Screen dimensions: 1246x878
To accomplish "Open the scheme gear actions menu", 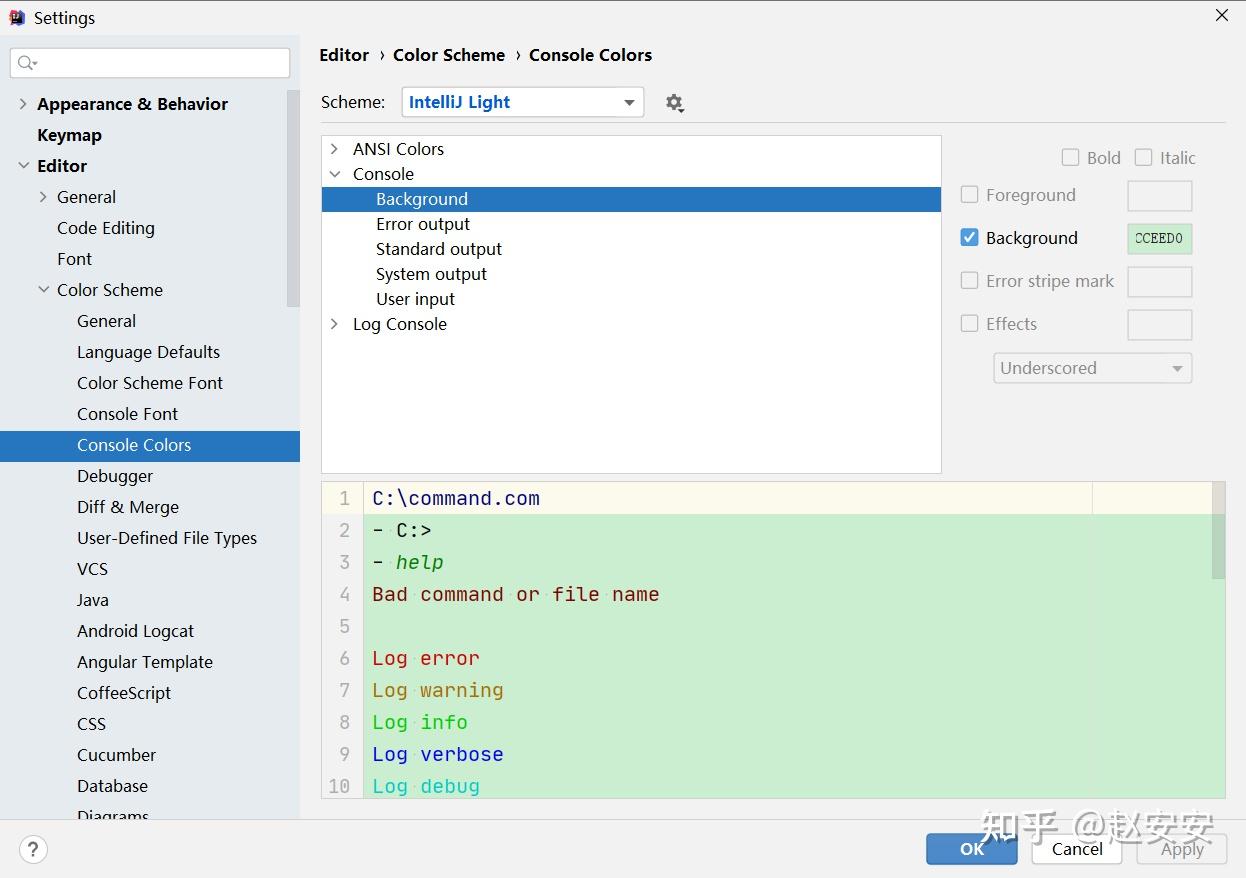I will [x=674, y=103].
